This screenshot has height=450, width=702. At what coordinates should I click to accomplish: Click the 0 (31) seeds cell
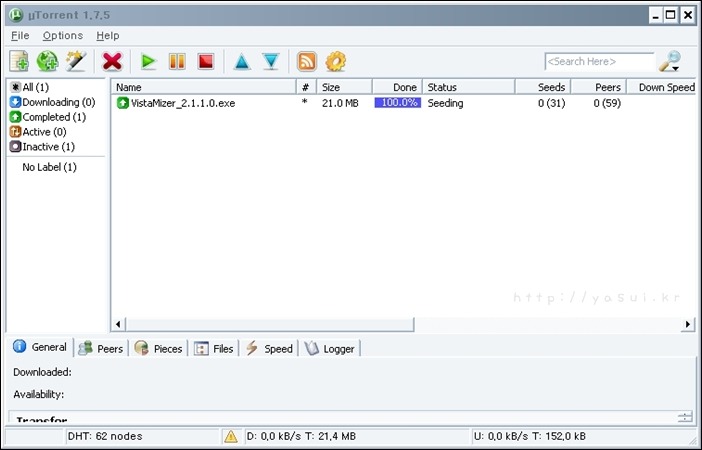click(552, 103)
